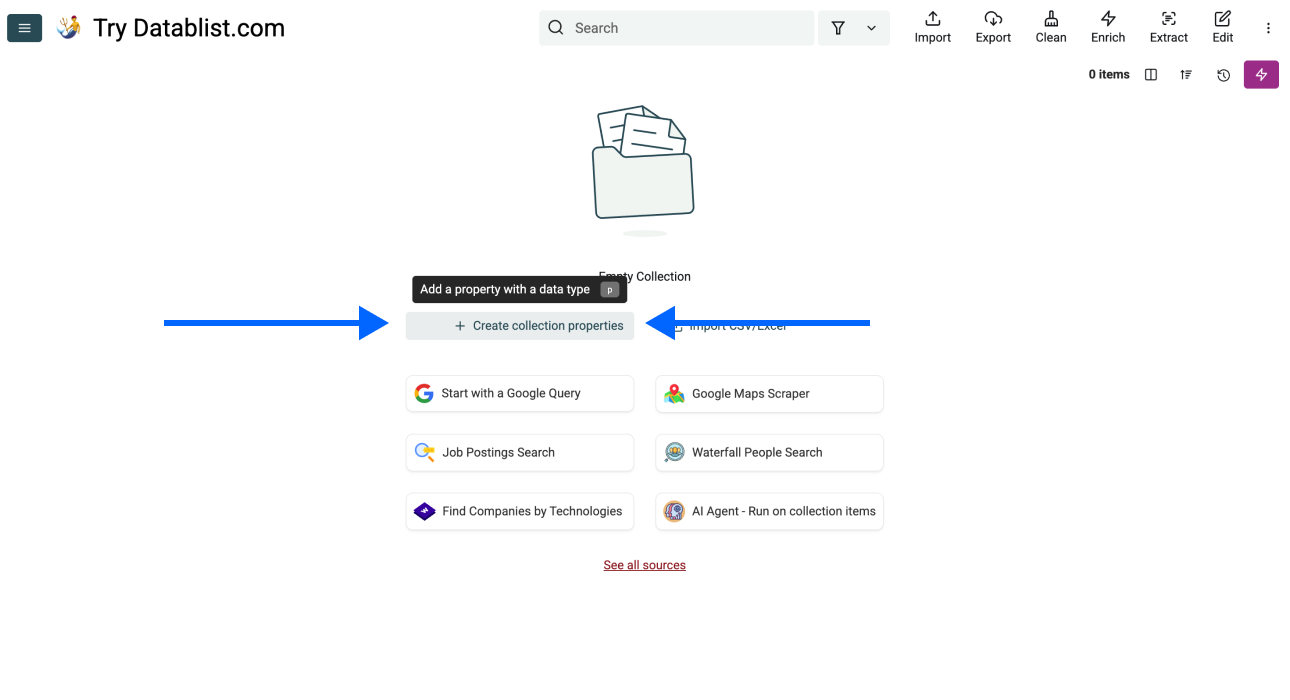This screenshot has width=1290, height=700.
Task: Choose Waterfall People Search source
Action: pos(769,452)
